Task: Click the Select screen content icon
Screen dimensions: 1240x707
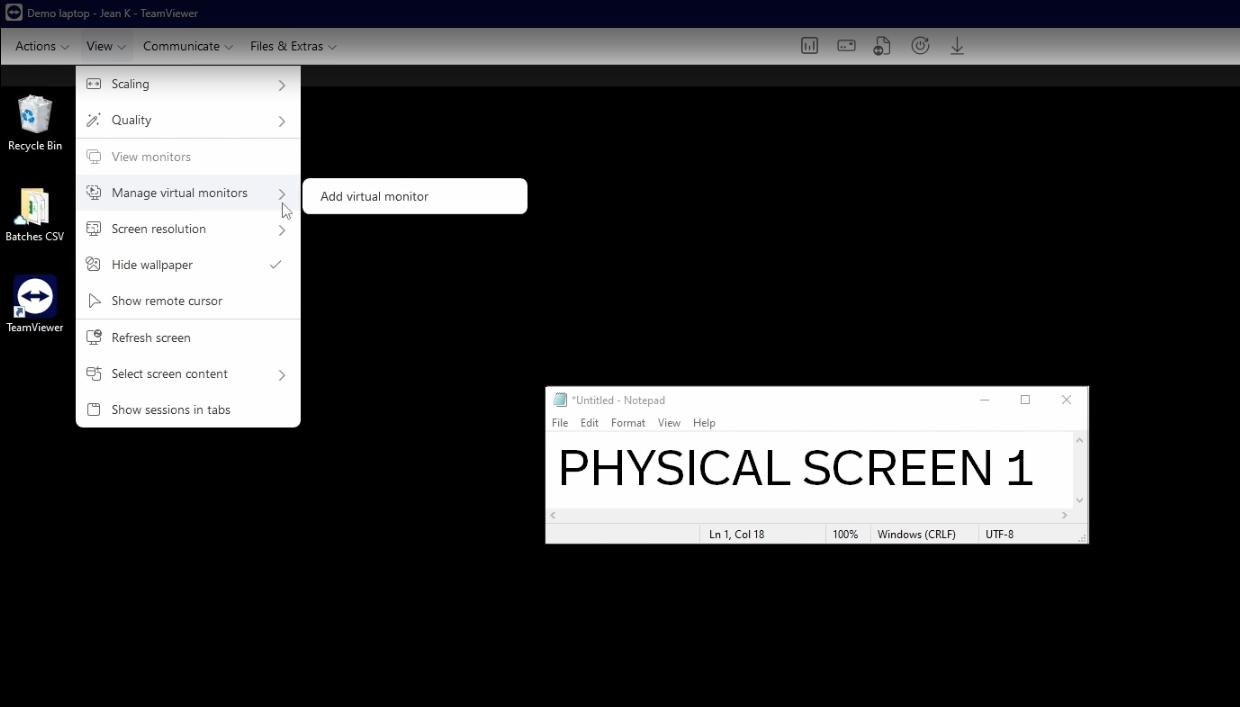Action: coord(94,374)
